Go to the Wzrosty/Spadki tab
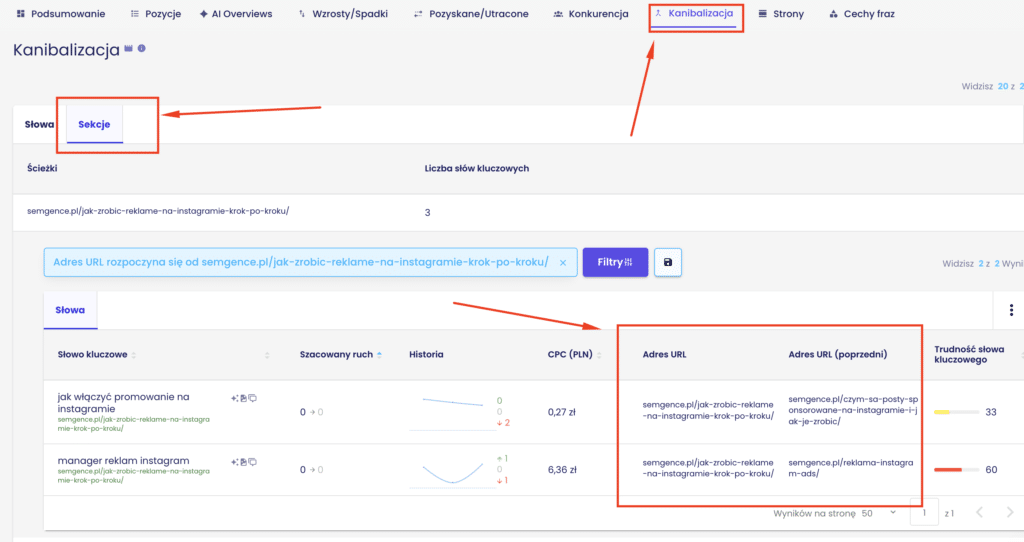This screenshot has height=542, width=1024. (x=343, y=14)
